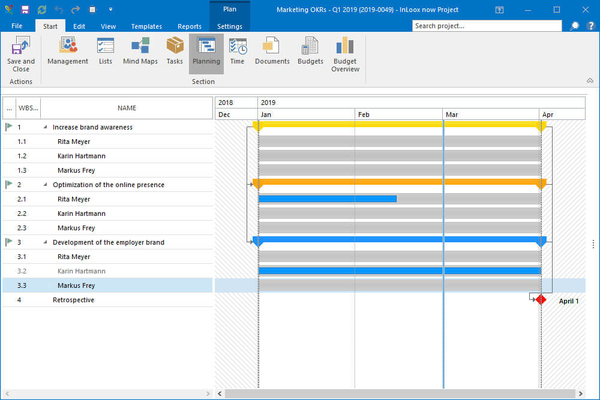Switch to the Edit tab
Viewport: 600px width, 400px height.
click(79, 26)
